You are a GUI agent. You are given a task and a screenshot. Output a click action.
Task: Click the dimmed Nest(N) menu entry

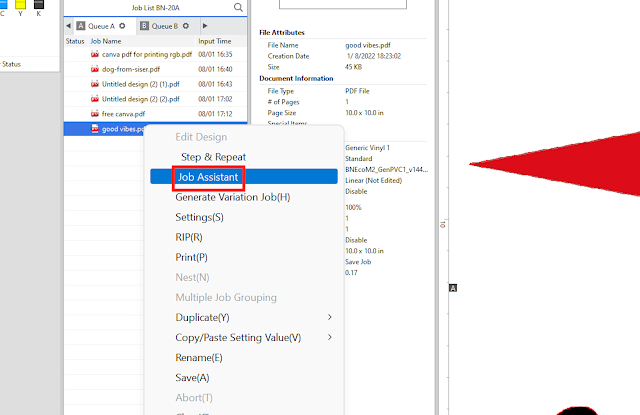click(244, 277)
